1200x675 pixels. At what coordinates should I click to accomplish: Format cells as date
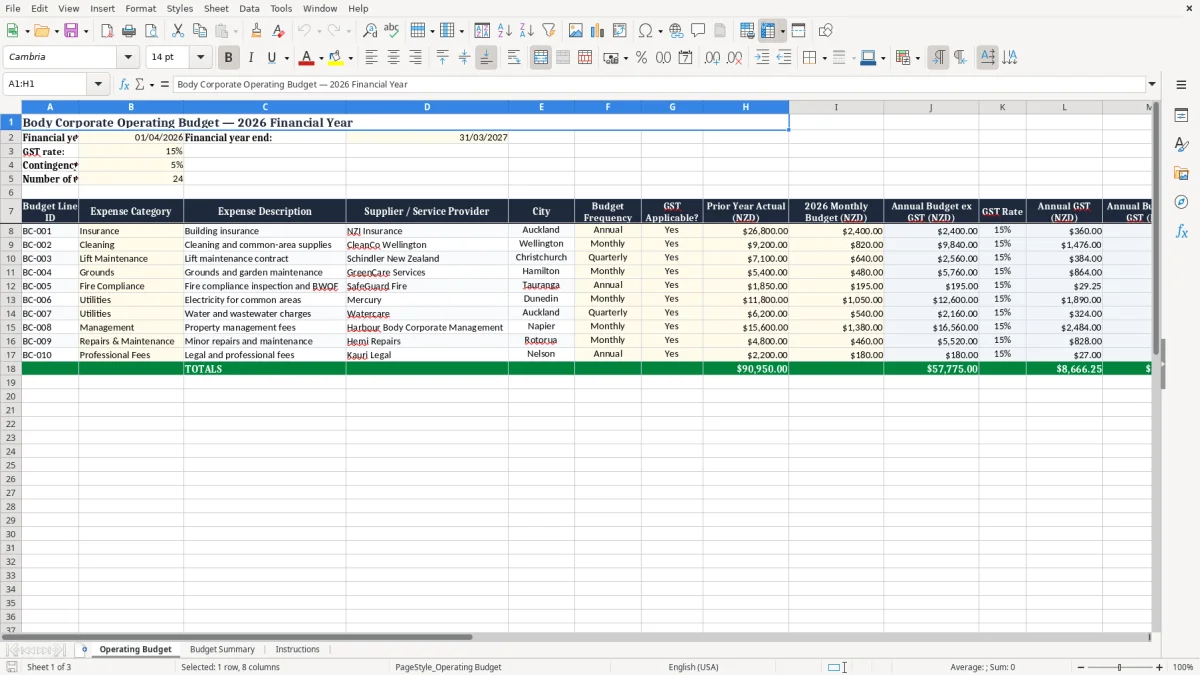[685, 58]
